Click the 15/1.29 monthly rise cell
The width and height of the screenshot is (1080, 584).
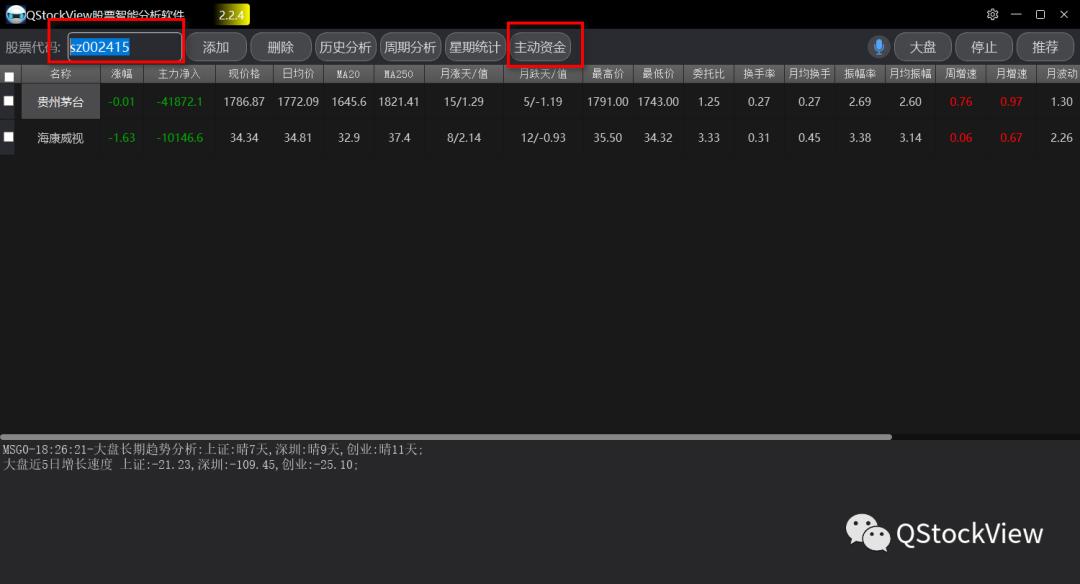coord(464,101)
